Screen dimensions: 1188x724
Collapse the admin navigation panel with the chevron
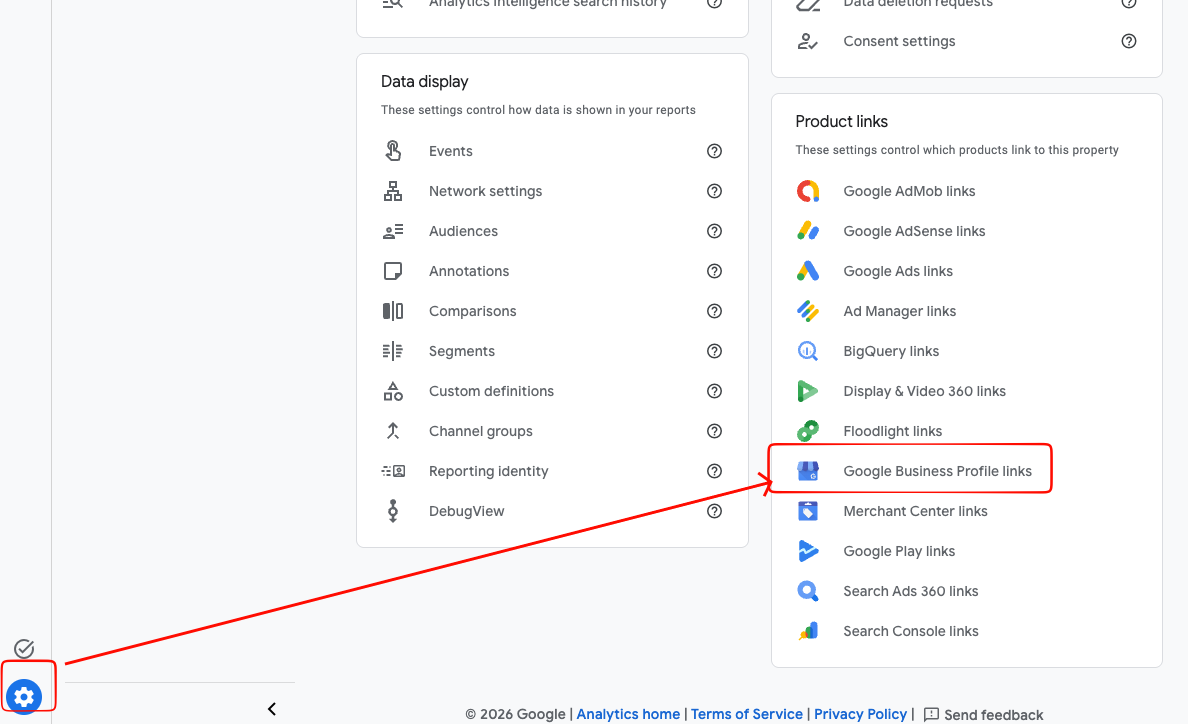point(272,709)
